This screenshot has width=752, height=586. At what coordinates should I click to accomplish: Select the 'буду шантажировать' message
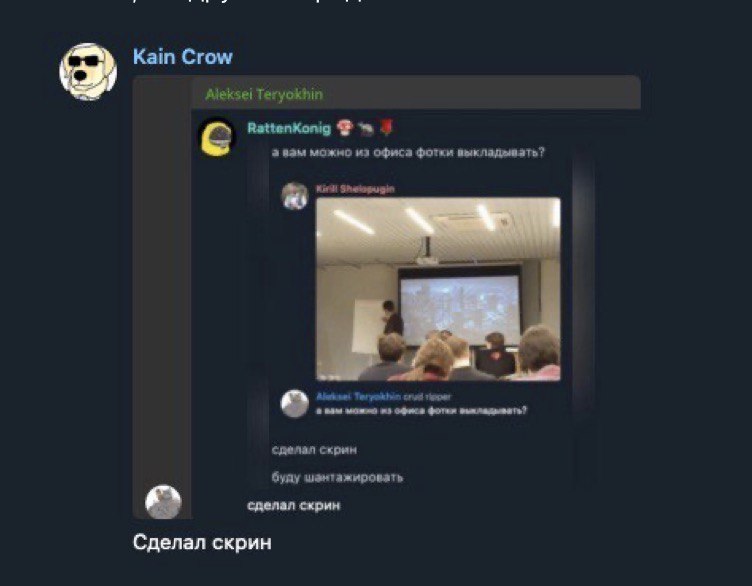(x=337, y=477)
